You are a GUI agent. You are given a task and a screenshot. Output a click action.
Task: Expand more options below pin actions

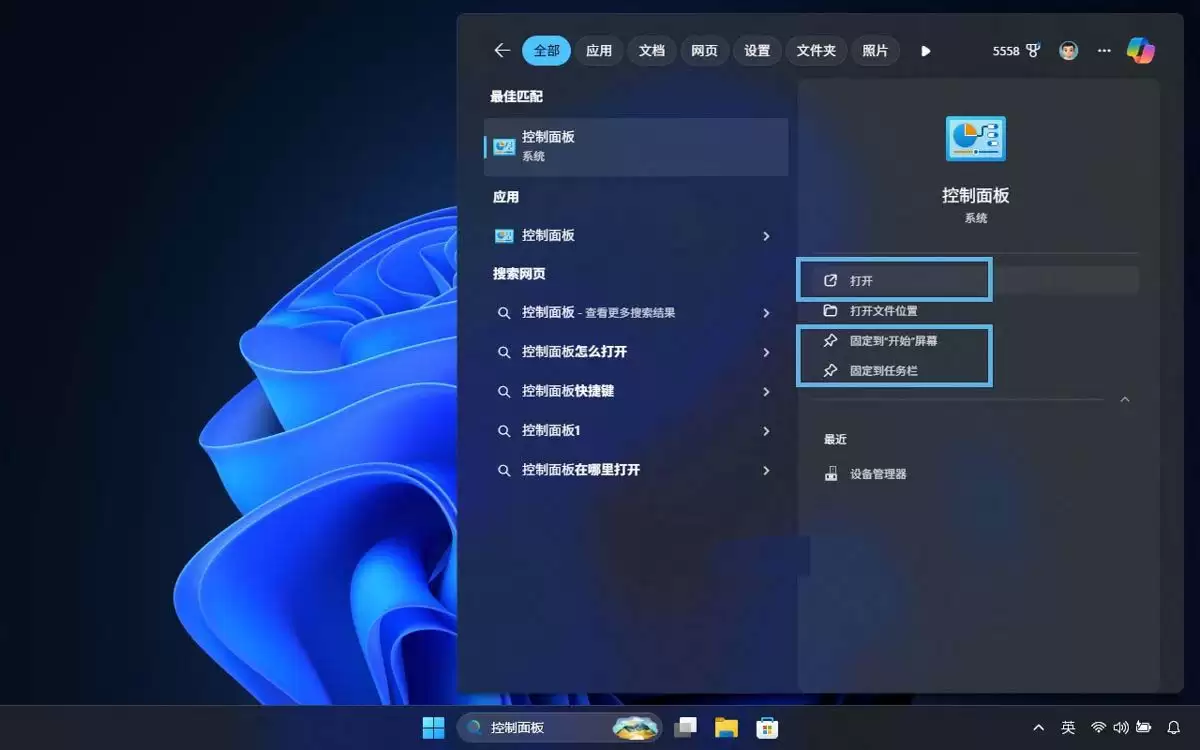[1124, 399]
